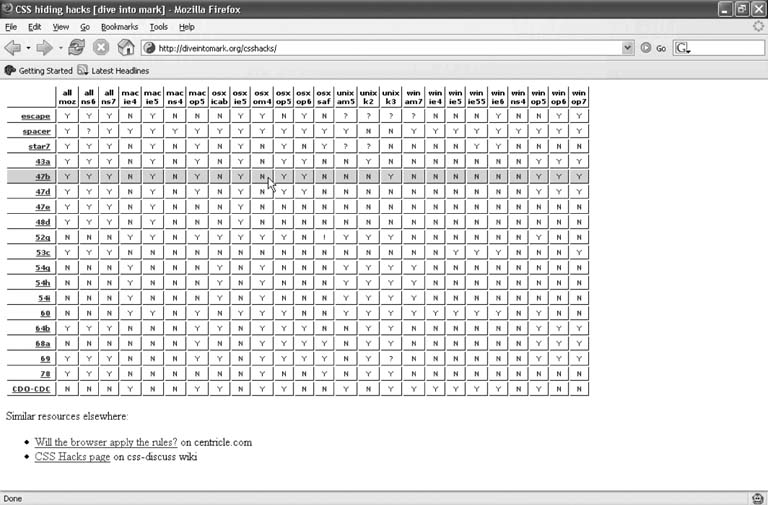Image resolution: width=768 pixels, height=505 pixels.
Task: Click the 'win op7' column header
Action: point(579,97)
